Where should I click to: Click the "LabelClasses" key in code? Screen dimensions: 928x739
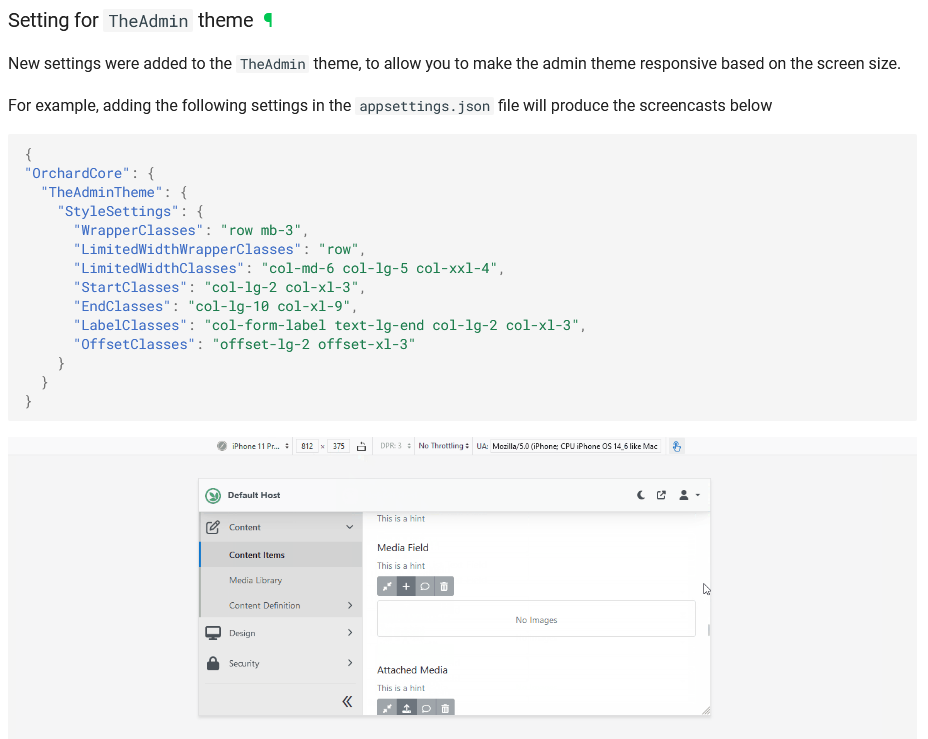tap(130, 325)
